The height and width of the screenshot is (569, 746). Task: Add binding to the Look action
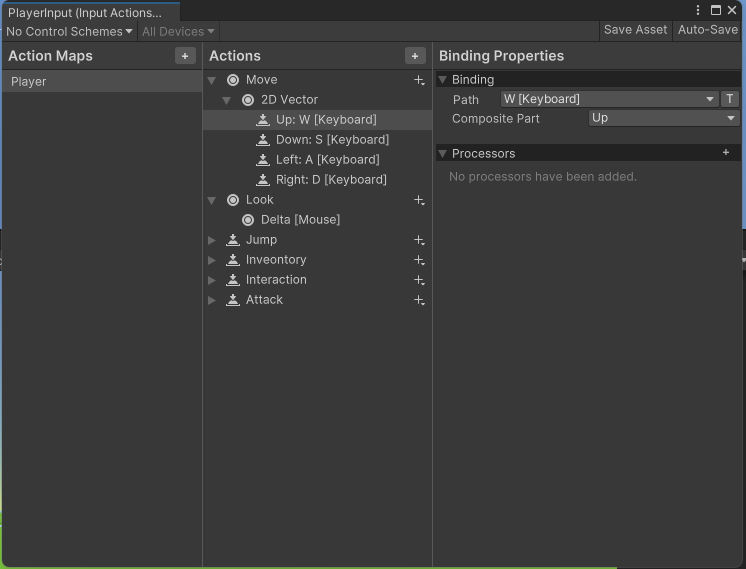click(419, 200)
